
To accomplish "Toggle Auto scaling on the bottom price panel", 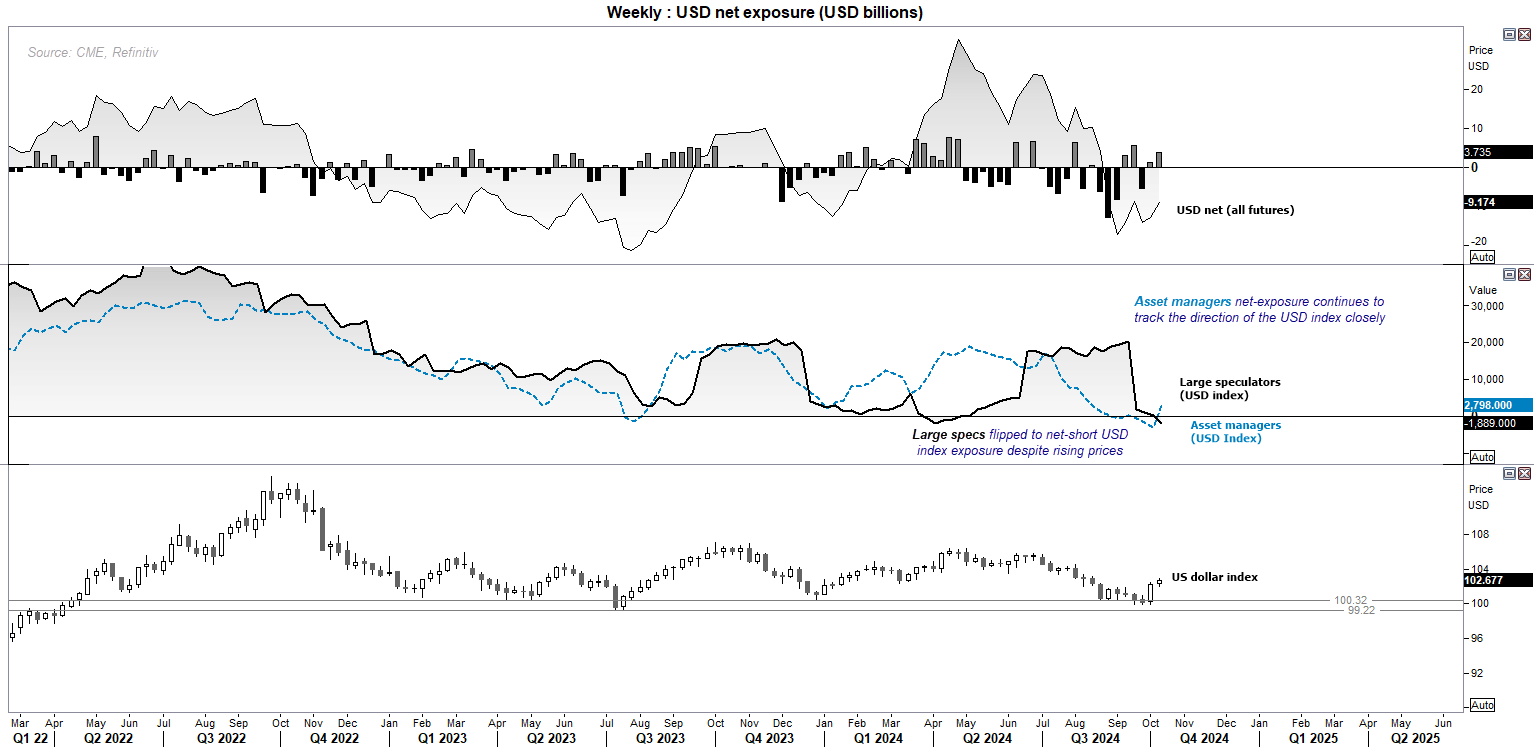I will [x=1482, y=706].
